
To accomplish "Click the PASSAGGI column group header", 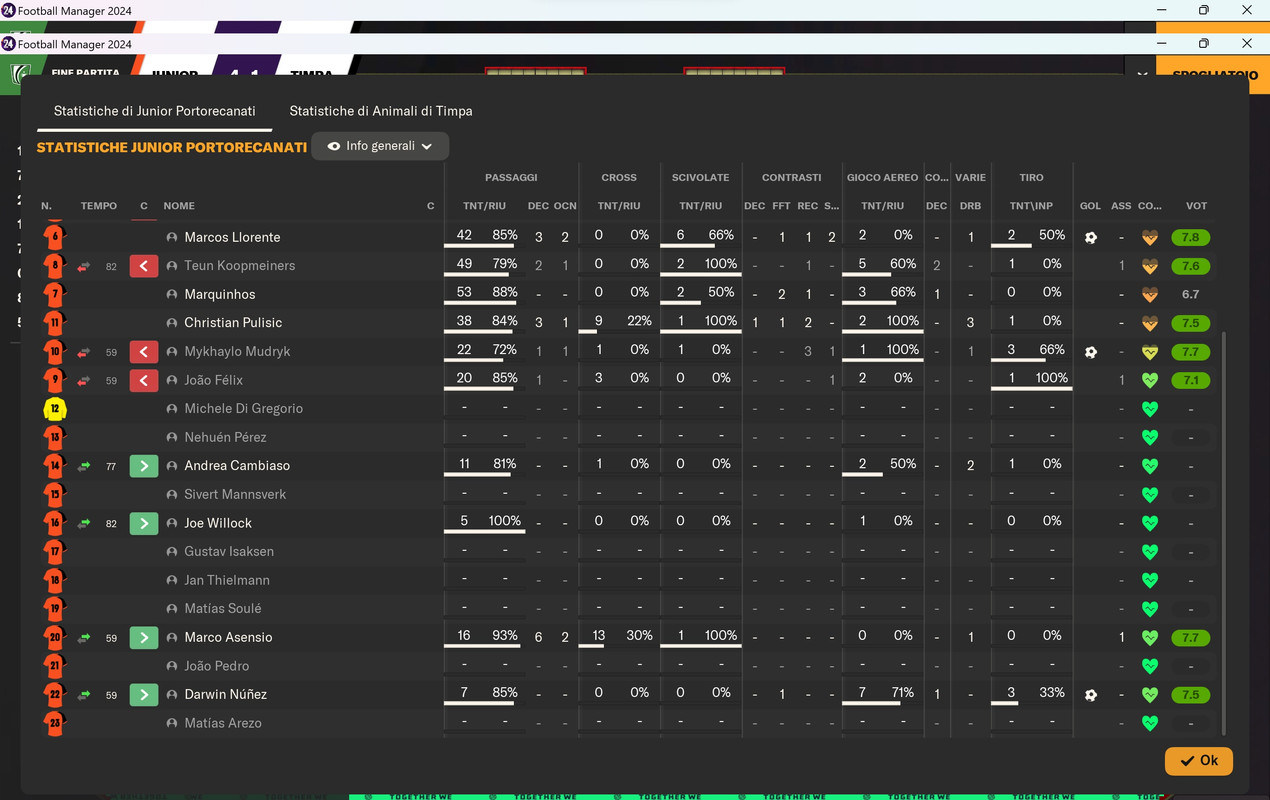I will click(x=511, y=177).
